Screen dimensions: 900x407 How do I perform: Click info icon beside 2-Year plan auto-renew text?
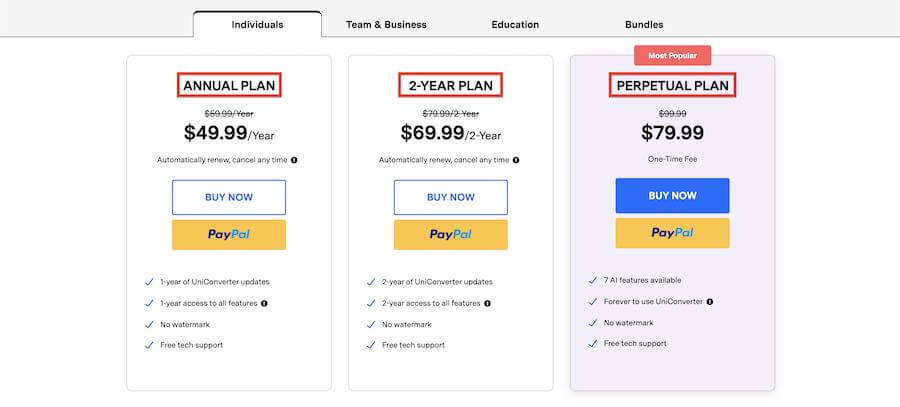516,160
